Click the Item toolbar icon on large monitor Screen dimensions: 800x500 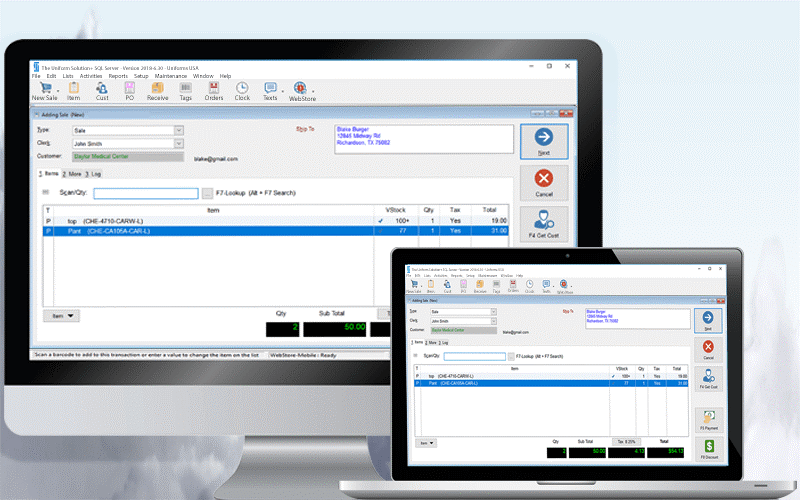tap(73, 92)
